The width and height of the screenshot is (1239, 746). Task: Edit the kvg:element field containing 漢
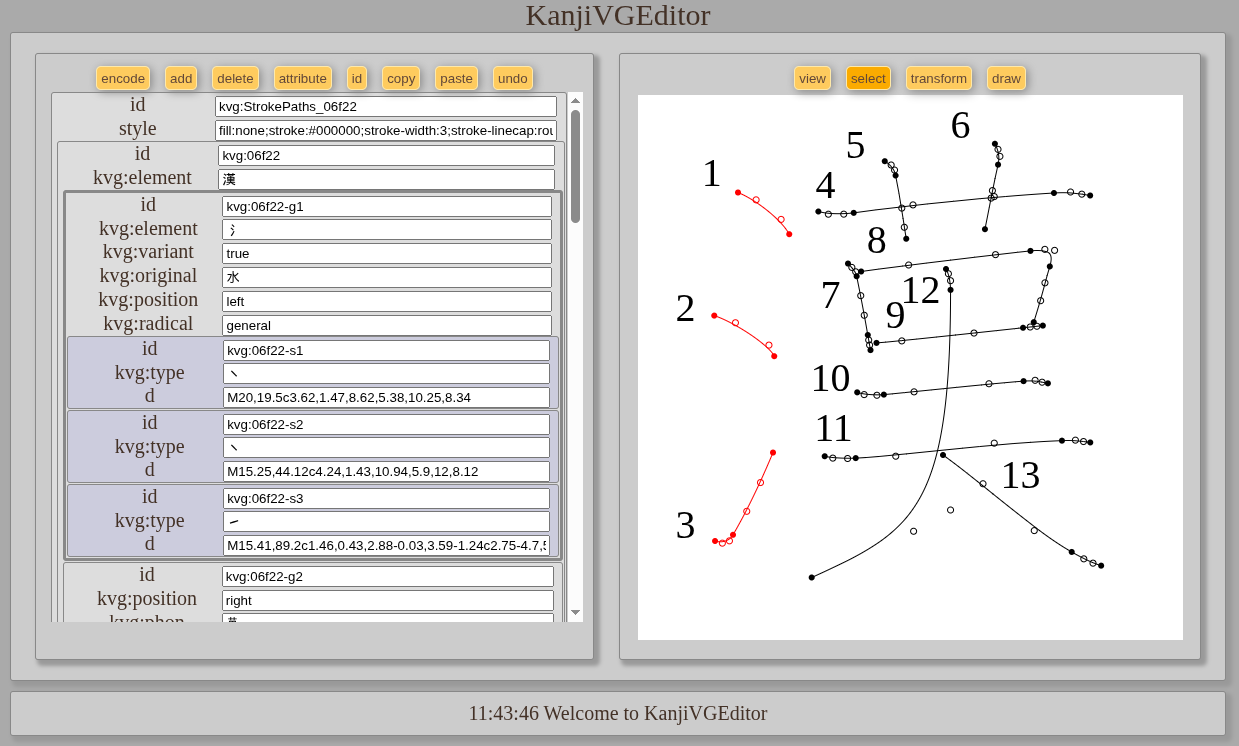pyautogui.click(x=386, y=179)
